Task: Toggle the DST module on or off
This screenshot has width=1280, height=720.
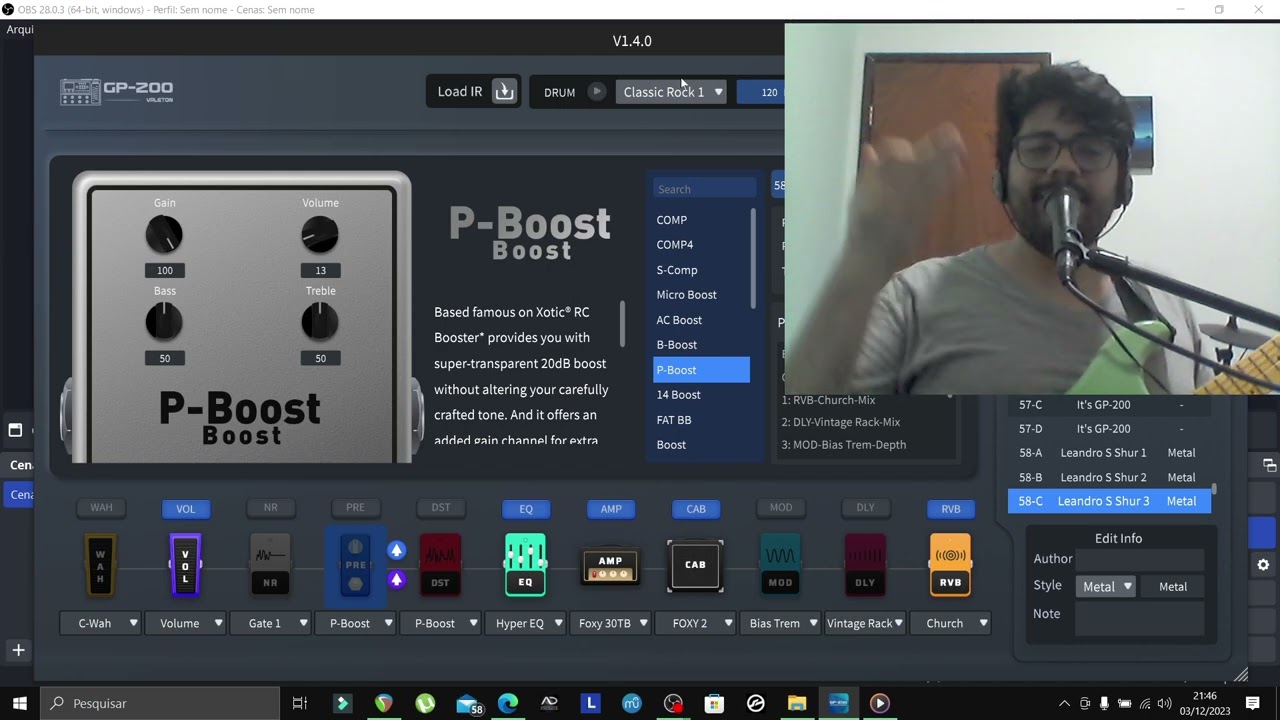Action: coord(441,508)
